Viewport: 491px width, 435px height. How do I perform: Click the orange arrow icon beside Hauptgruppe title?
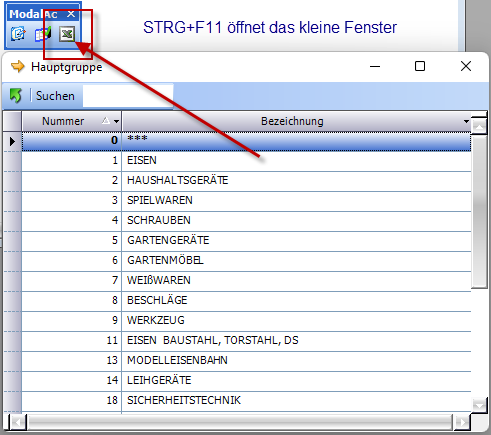18,66
